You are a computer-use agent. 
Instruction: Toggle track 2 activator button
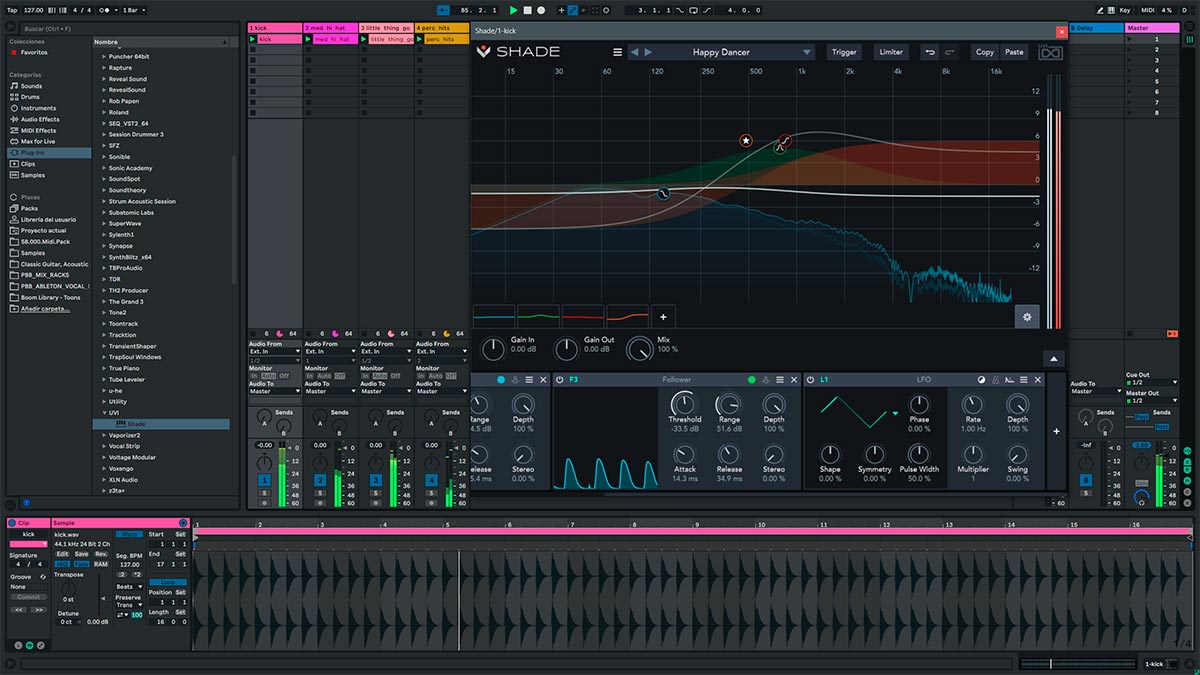pos(320,480)
